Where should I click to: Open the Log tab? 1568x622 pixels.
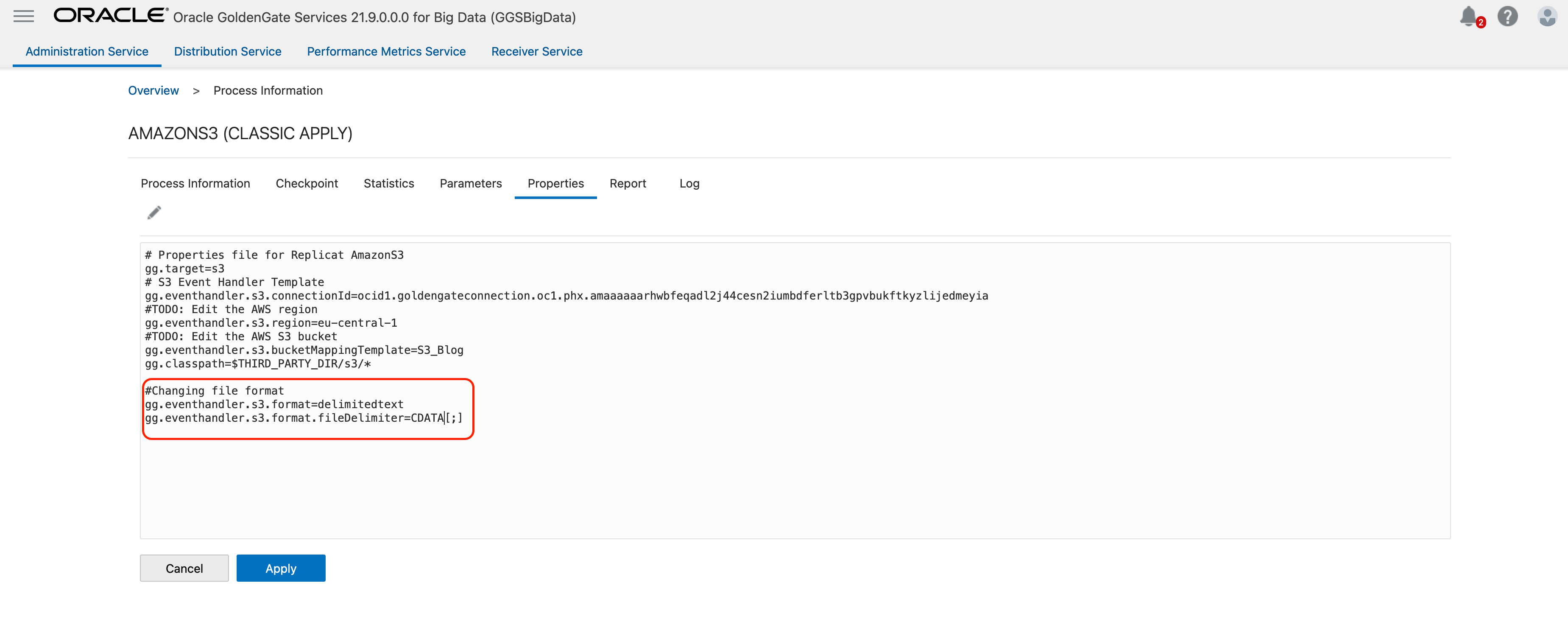[689, 183]
